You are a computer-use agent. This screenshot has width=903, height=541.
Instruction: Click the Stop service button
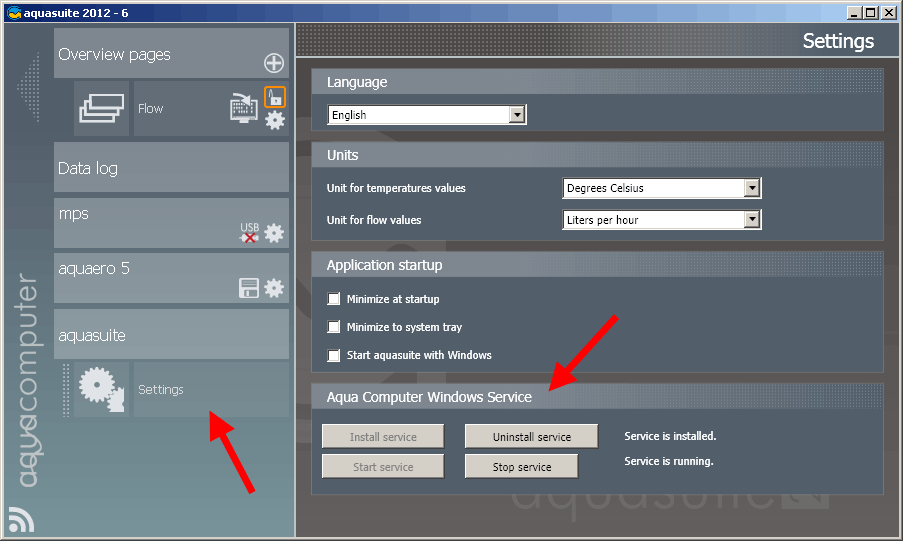click(x=522, y=467)
